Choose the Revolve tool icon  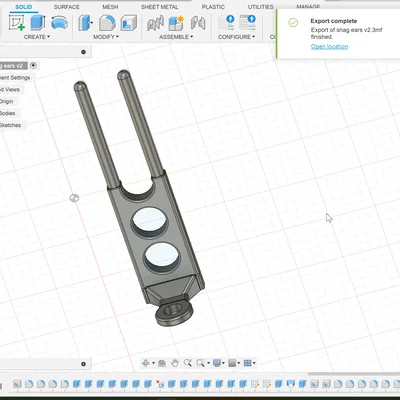pyautogui.click(x=60, y=23)
